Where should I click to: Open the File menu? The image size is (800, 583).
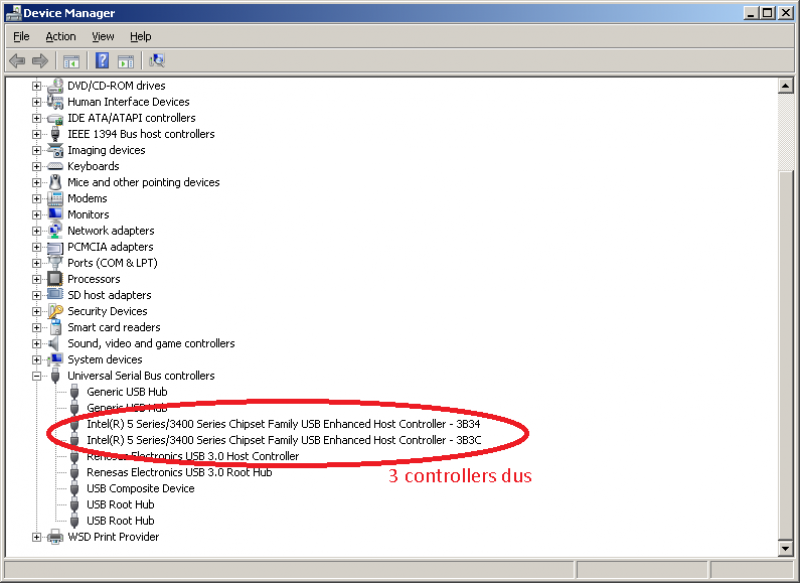(x=21, y=37)
